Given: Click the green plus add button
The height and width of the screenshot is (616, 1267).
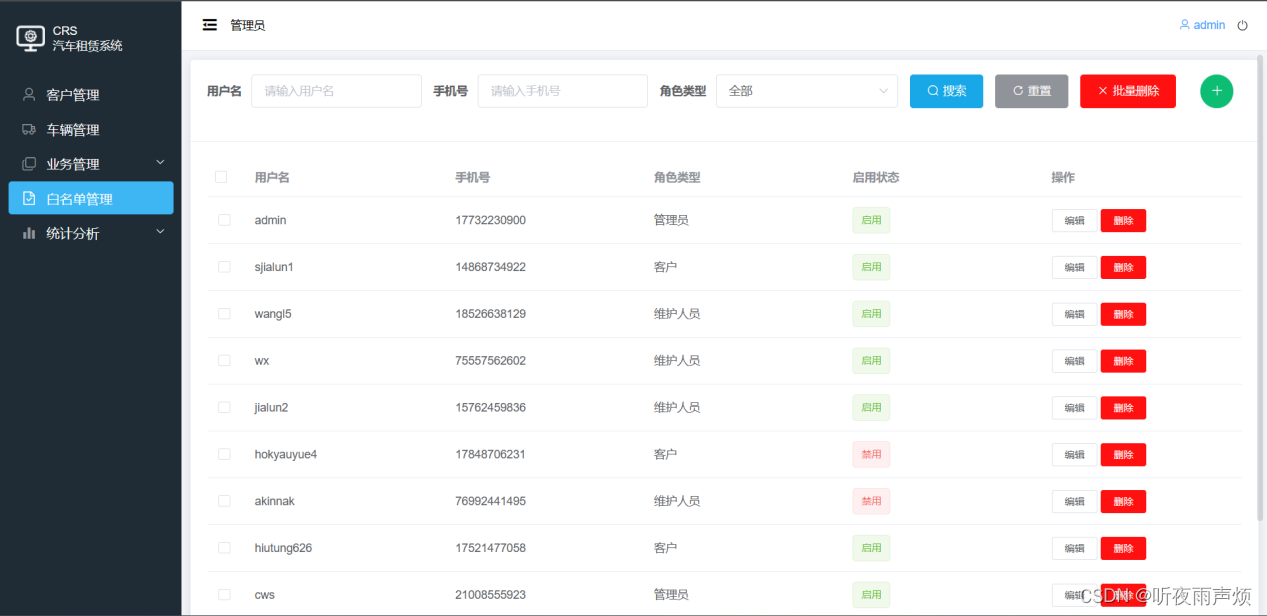Looking at the screenshot, I should pos(1216,91).
